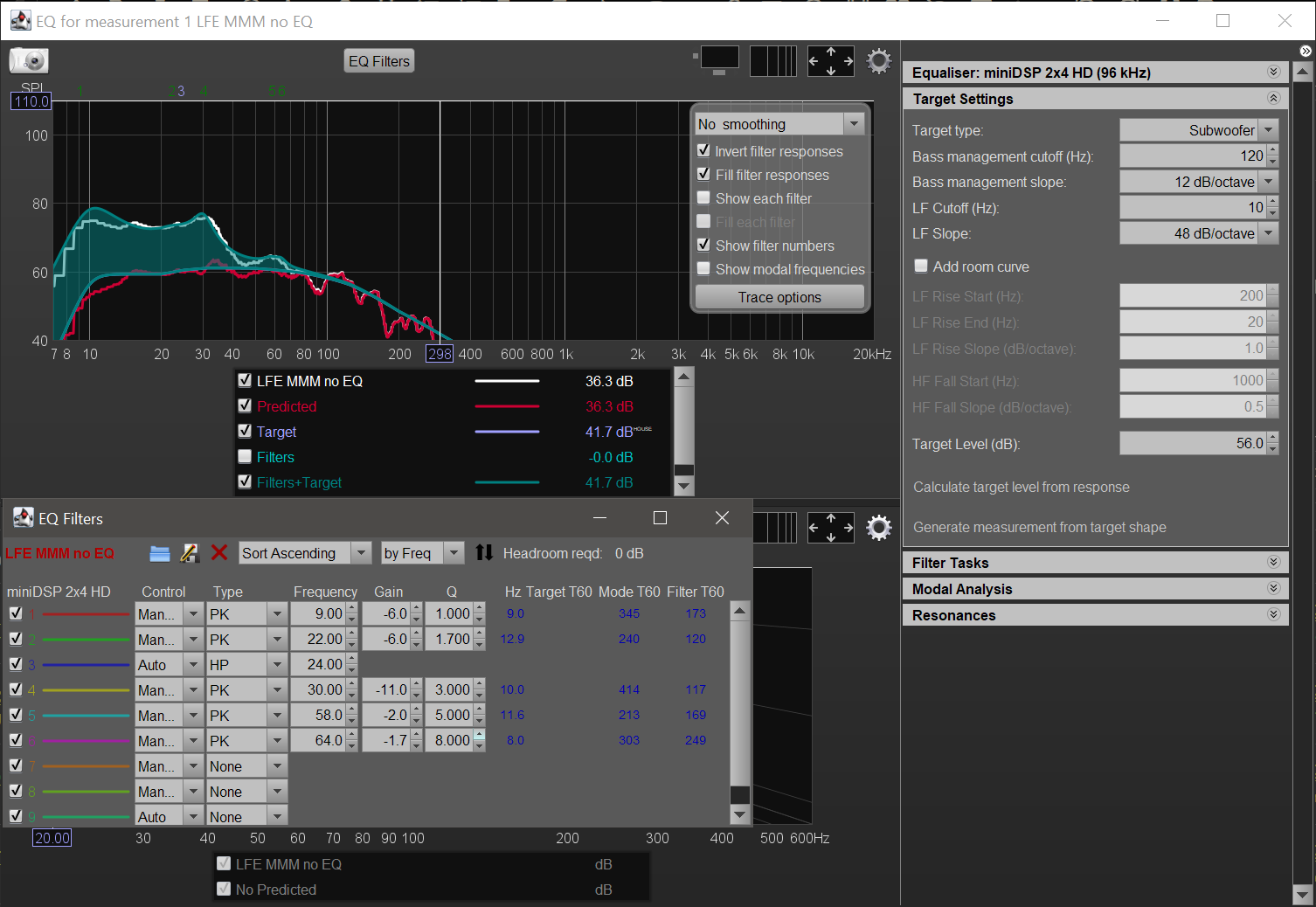
Task: Open Trace options
Action: (x=779, y=297)
